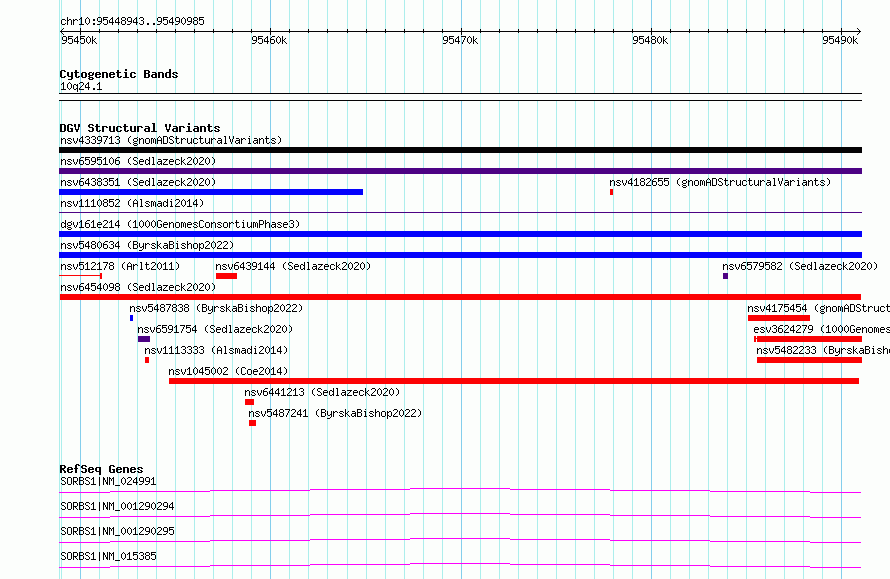890x579 pixels.
Task: Select the blue nsv6438351 variant bar
Action: click(211, 192)
